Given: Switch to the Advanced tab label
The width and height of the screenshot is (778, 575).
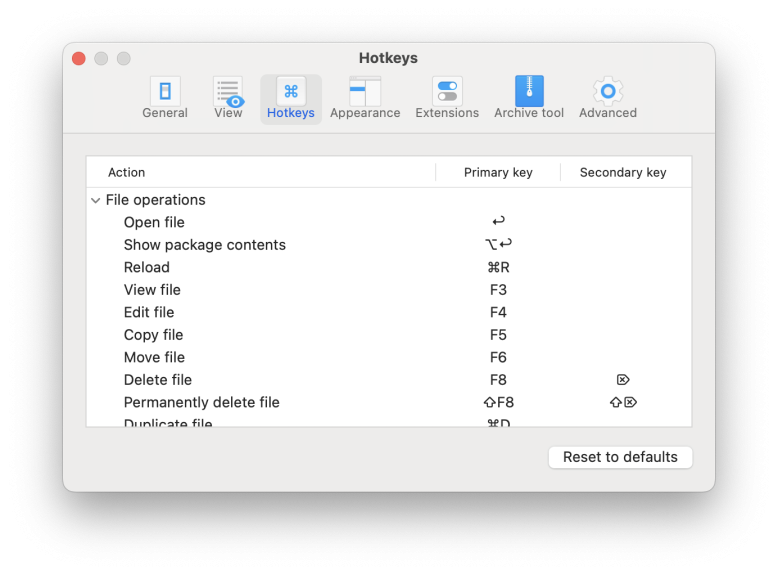Looking at the screenshot, I should tap(608, 113).
